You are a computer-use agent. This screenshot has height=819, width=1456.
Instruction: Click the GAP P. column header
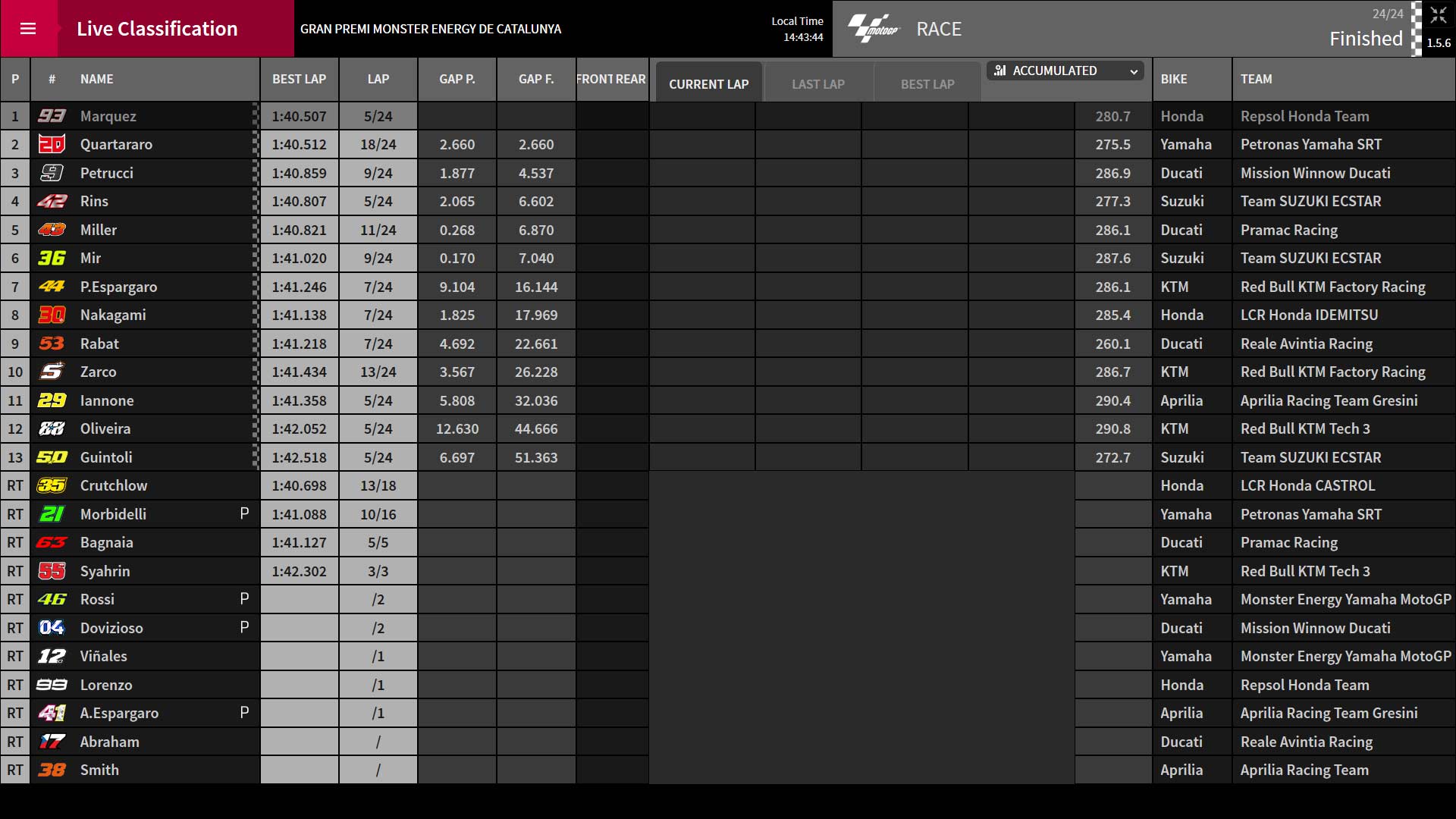pyautogui.click(x=457, y=79)
